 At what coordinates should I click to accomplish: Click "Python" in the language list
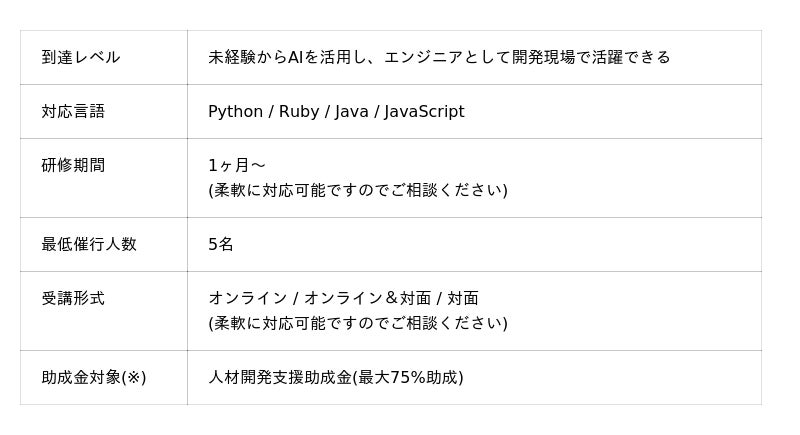(x=235, y=111)
